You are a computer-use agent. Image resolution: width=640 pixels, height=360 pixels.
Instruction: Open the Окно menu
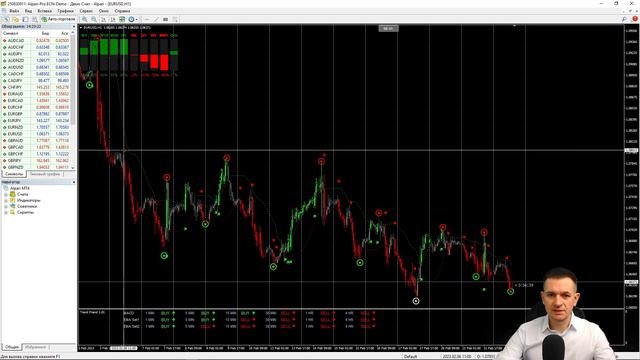pos(104,11)
